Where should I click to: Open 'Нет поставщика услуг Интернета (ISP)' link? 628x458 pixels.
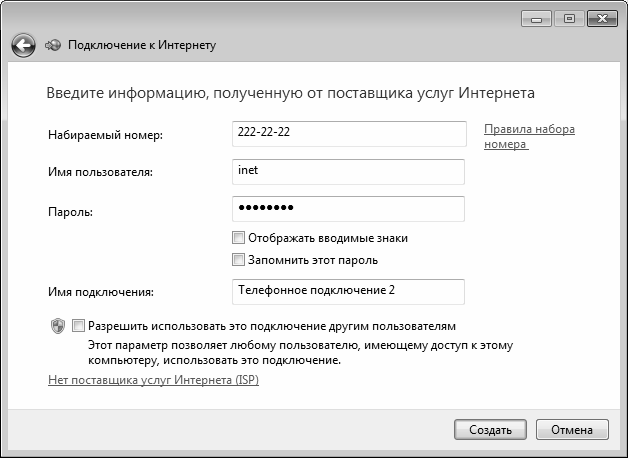click(x=153, y=380)
